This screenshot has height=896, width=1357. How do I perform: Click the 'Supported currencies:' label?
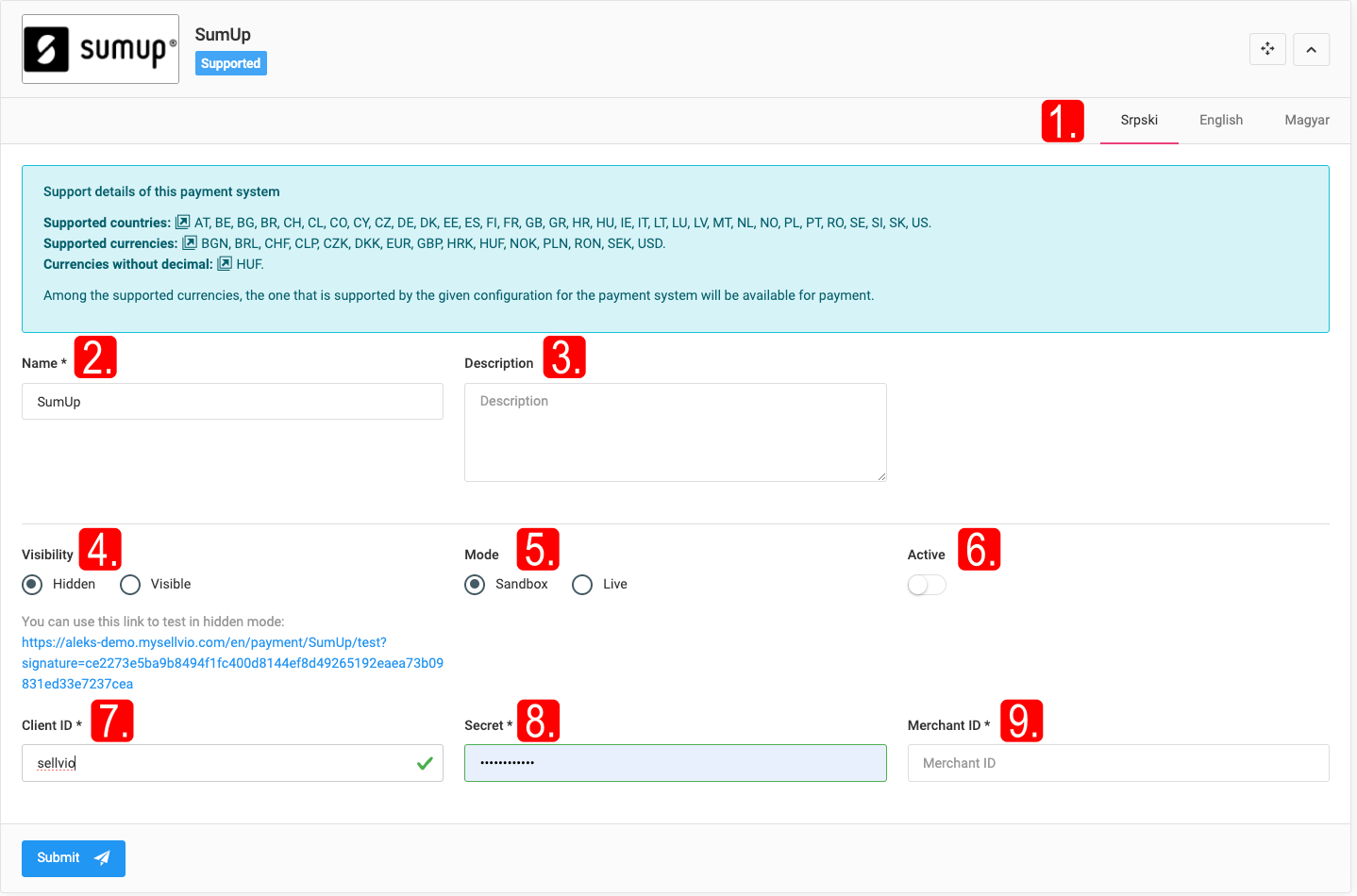click(x=110, y=243)
